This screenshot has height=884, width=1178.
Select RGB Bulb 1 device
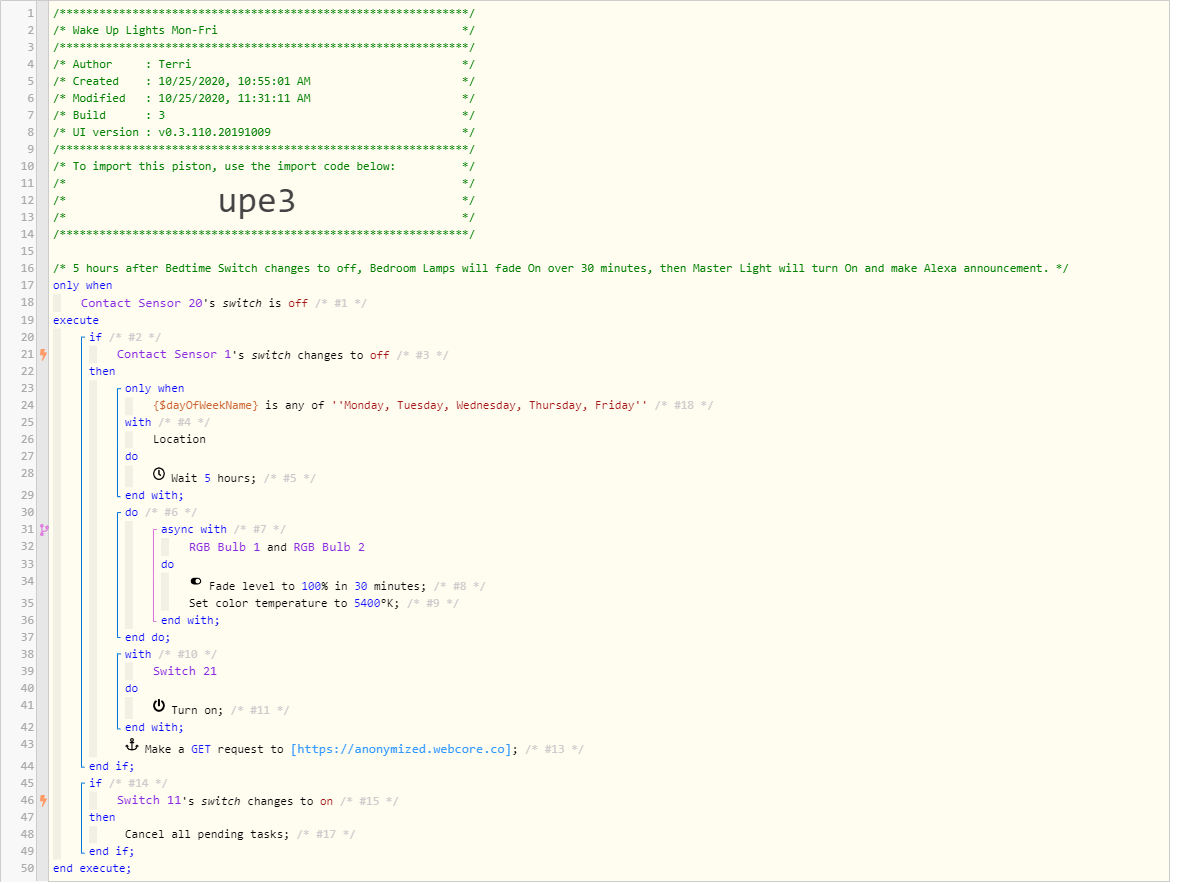(x=225, y=548)
